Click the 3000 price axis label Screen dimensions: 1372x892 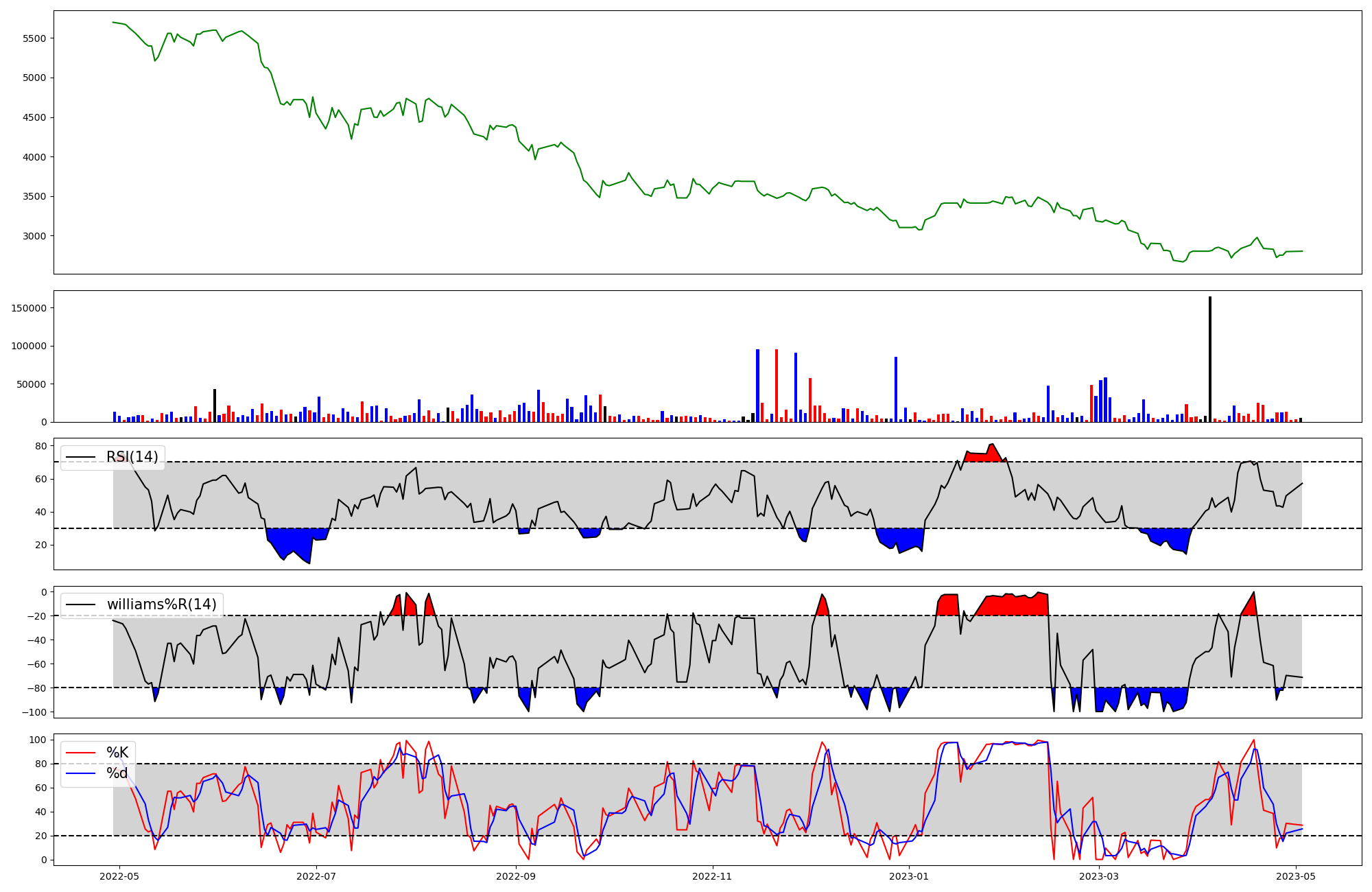pyautogui.click(x=34, y=236)
